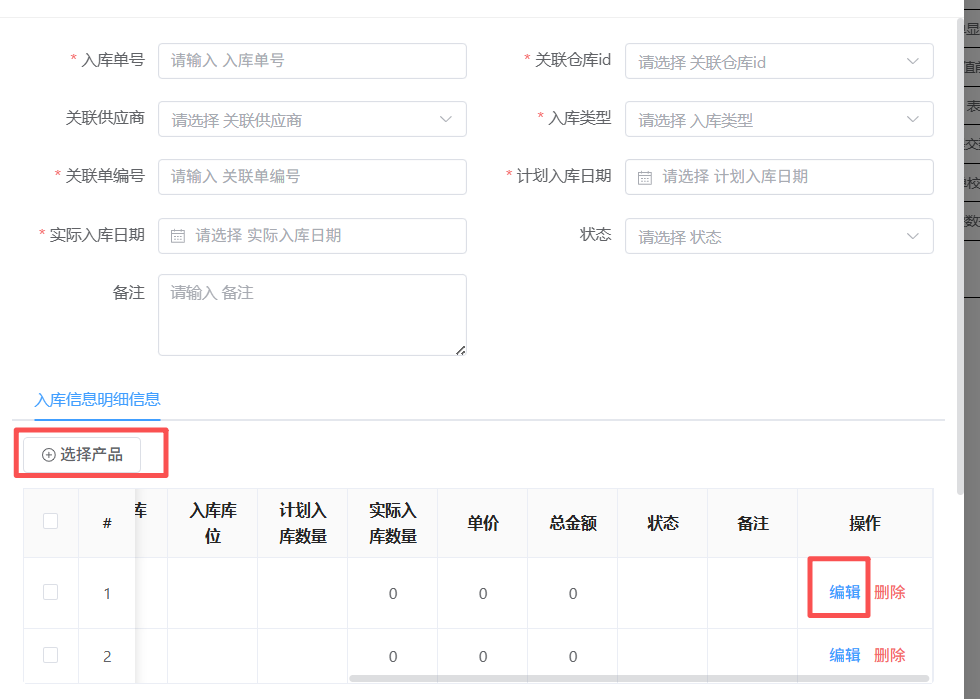980x699 pixels.
Task: Toggle the select-all checkbox in table header
Action: (51, 521)
